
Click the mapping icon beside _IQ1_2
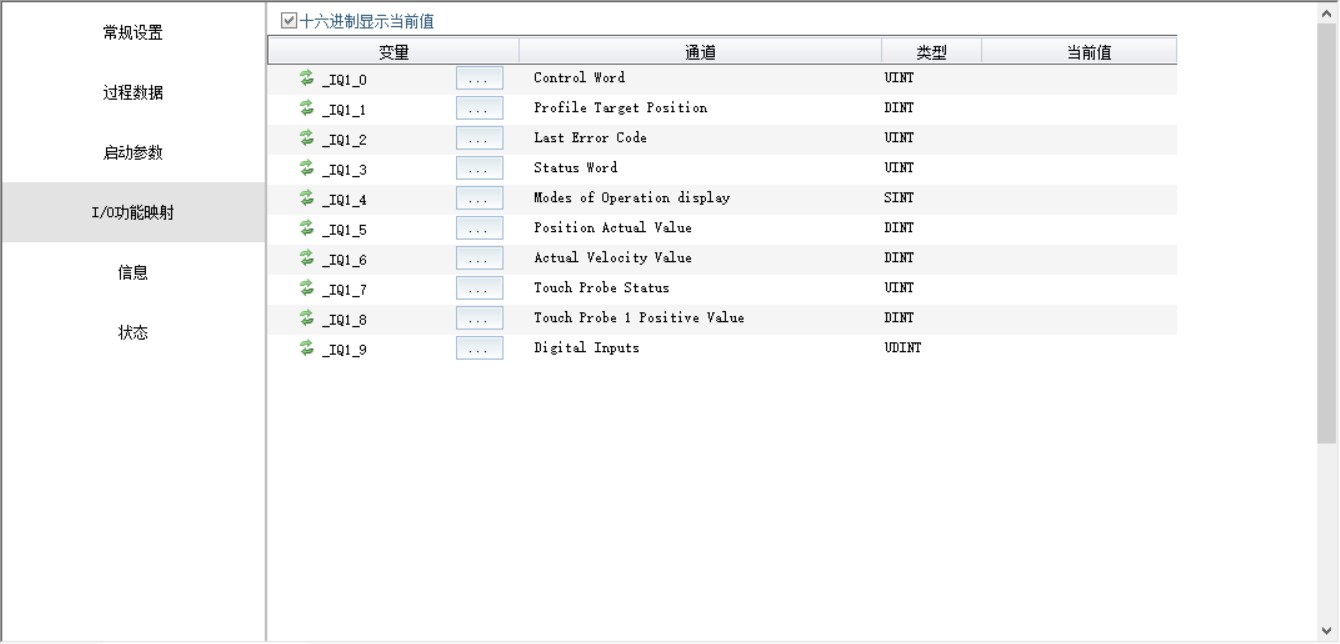[x=307, y=138]
